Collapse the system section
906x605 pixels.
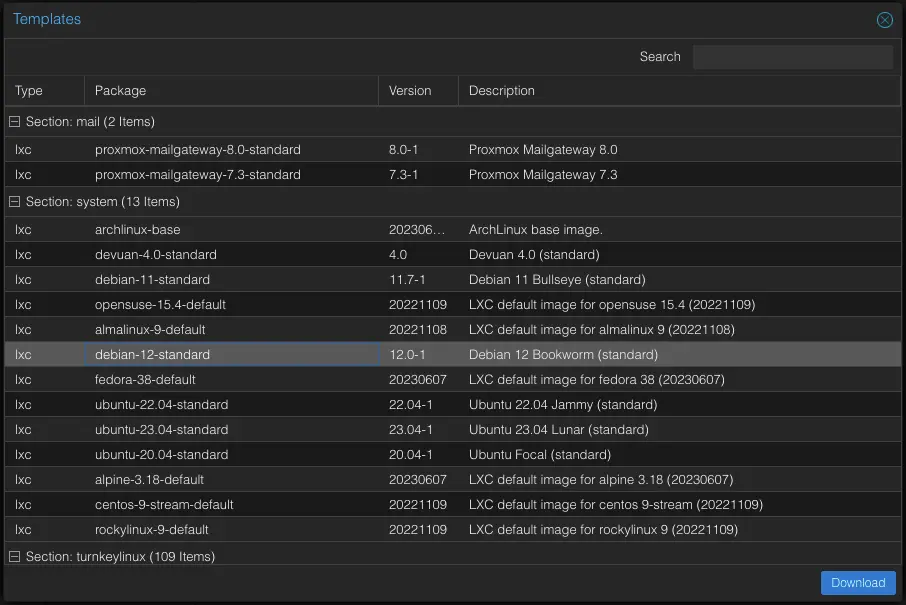point(13,201)
